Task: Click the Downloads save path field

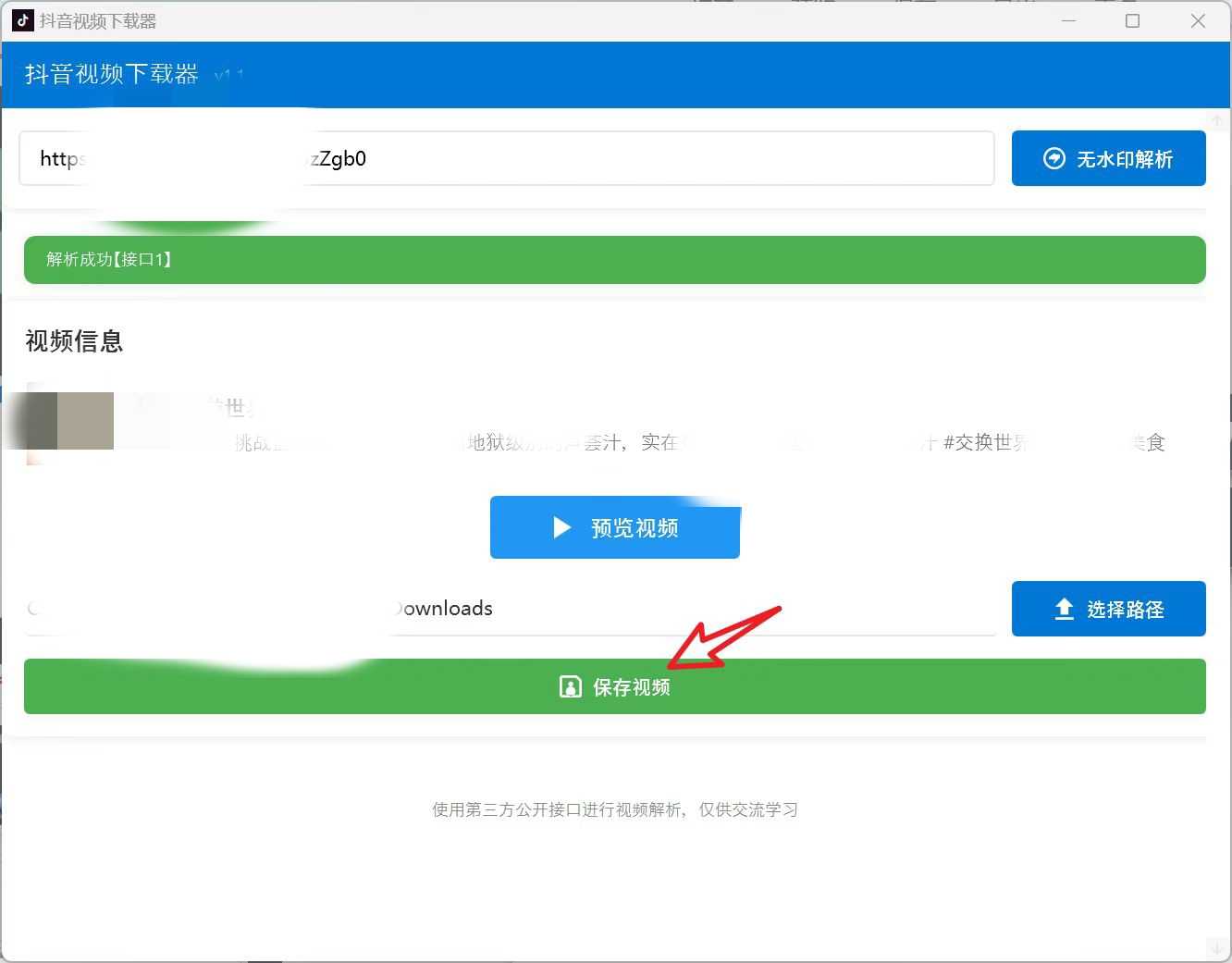Action: 694,609
